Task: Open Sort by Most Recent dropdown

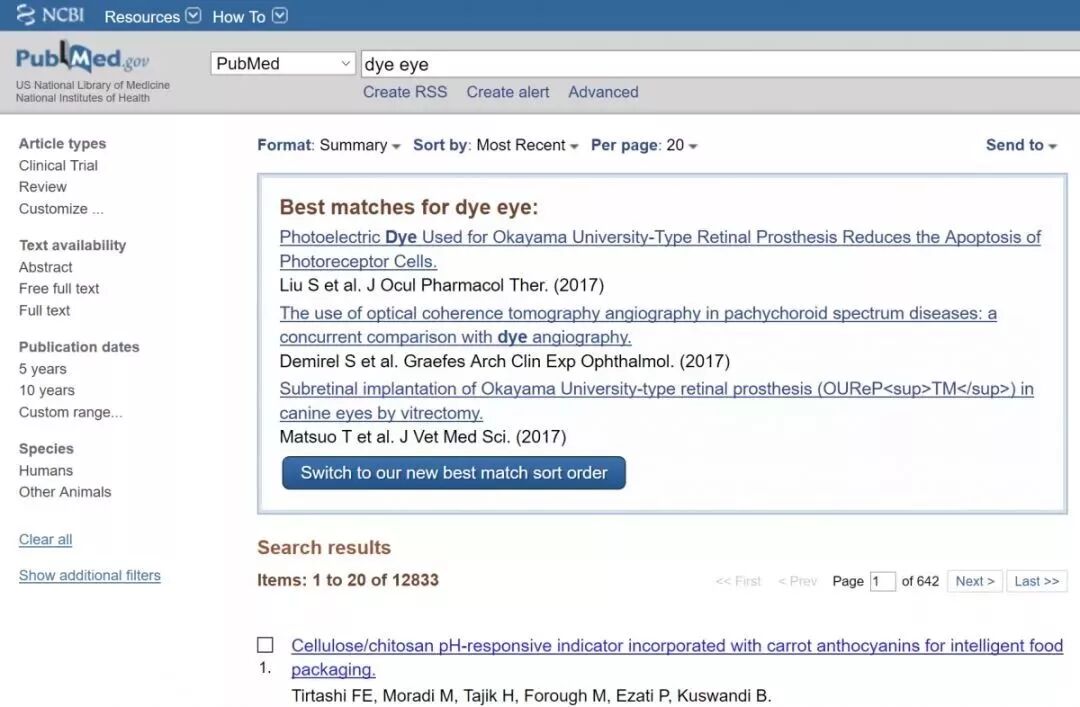Action: (x=495, y=145)
